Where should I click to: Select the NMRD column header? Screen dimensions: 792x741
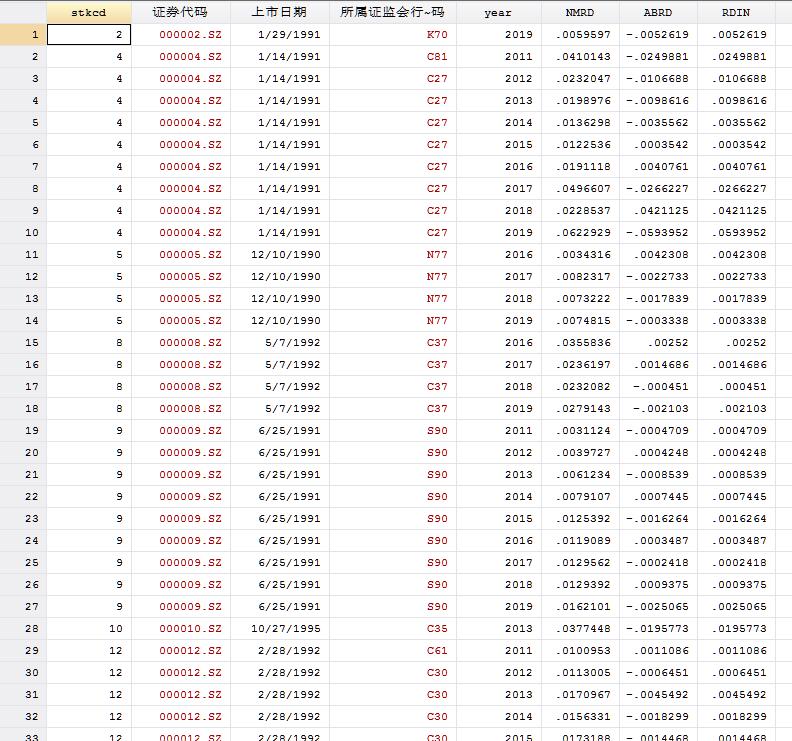click(580, 13)
